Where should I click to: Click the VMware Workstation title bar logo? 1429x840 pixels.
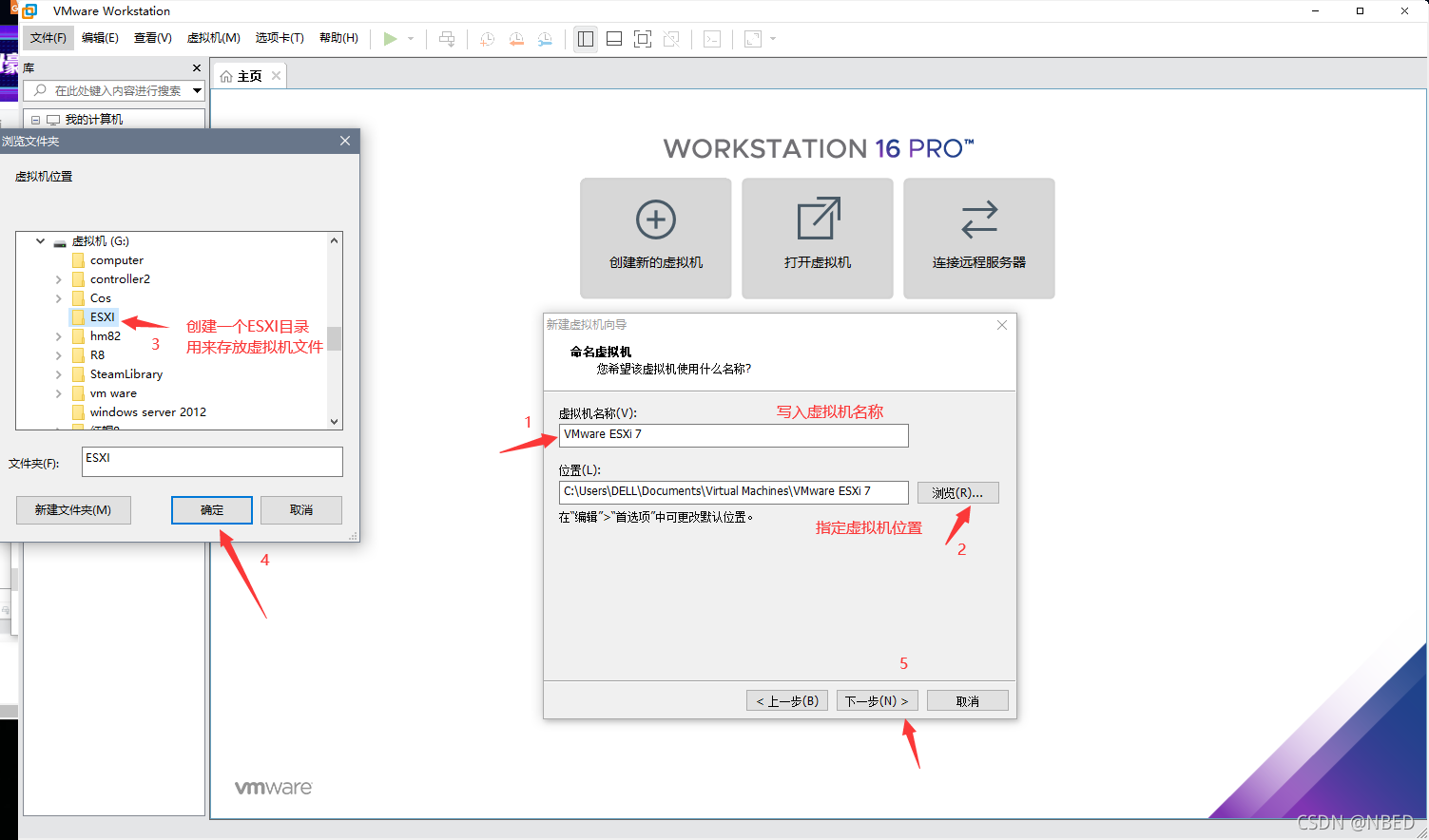(x=29, y=11)
